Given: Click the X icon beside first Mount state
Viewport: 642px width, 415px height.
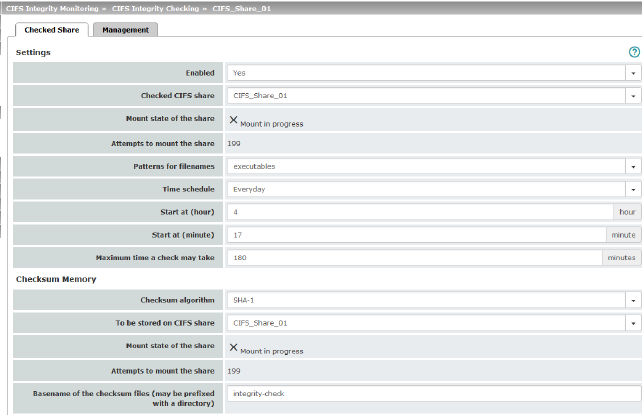Looking at the screenshot, I should point(234,119).
